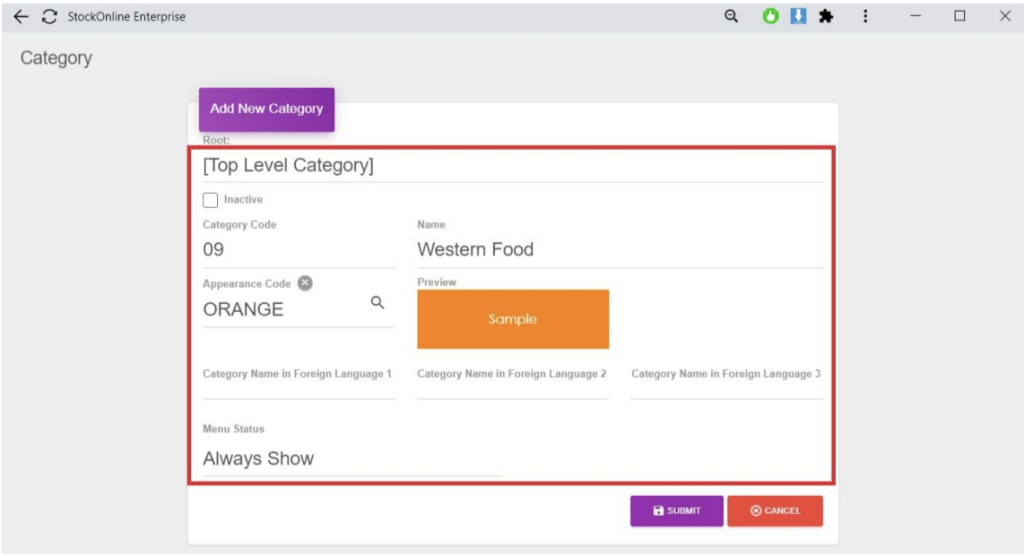Open the three-dot more options menu
The width and height of the screenshot is (1024, 556).
click(x=865, y=16)
